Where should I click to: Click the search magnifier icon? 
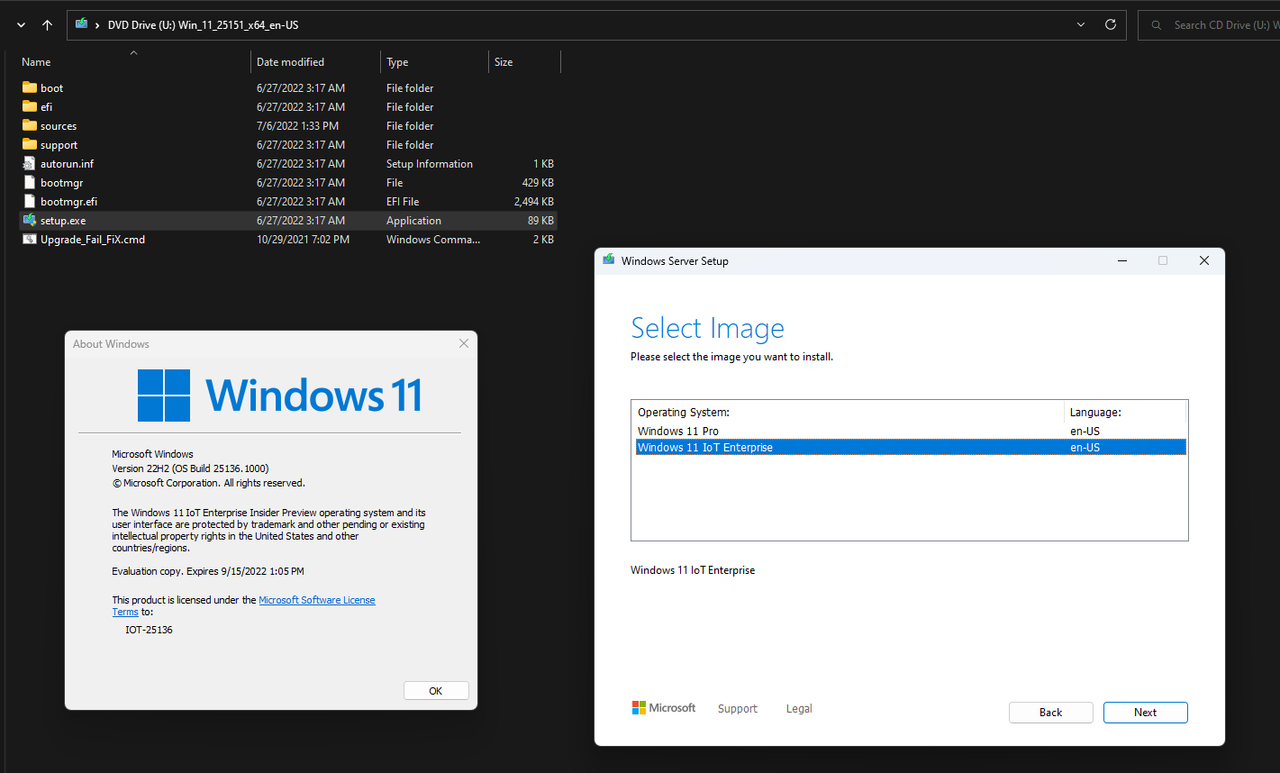1157,25
